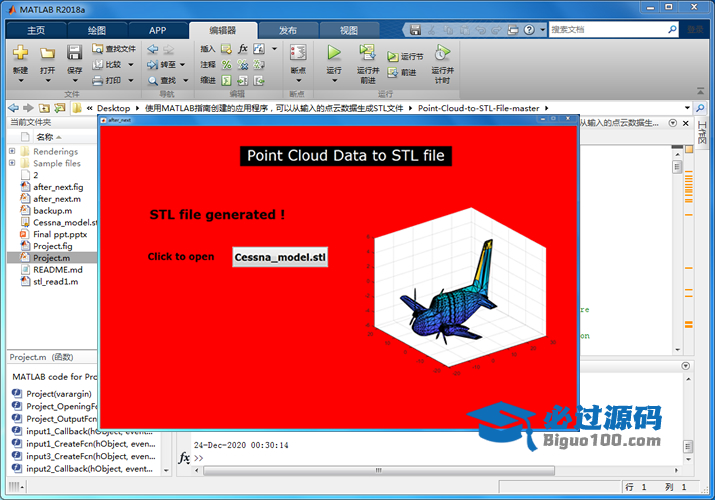Click Run and Advance (运行并前进) icon
This screenshot has height=500, width=715.
(x=368, y=53)
